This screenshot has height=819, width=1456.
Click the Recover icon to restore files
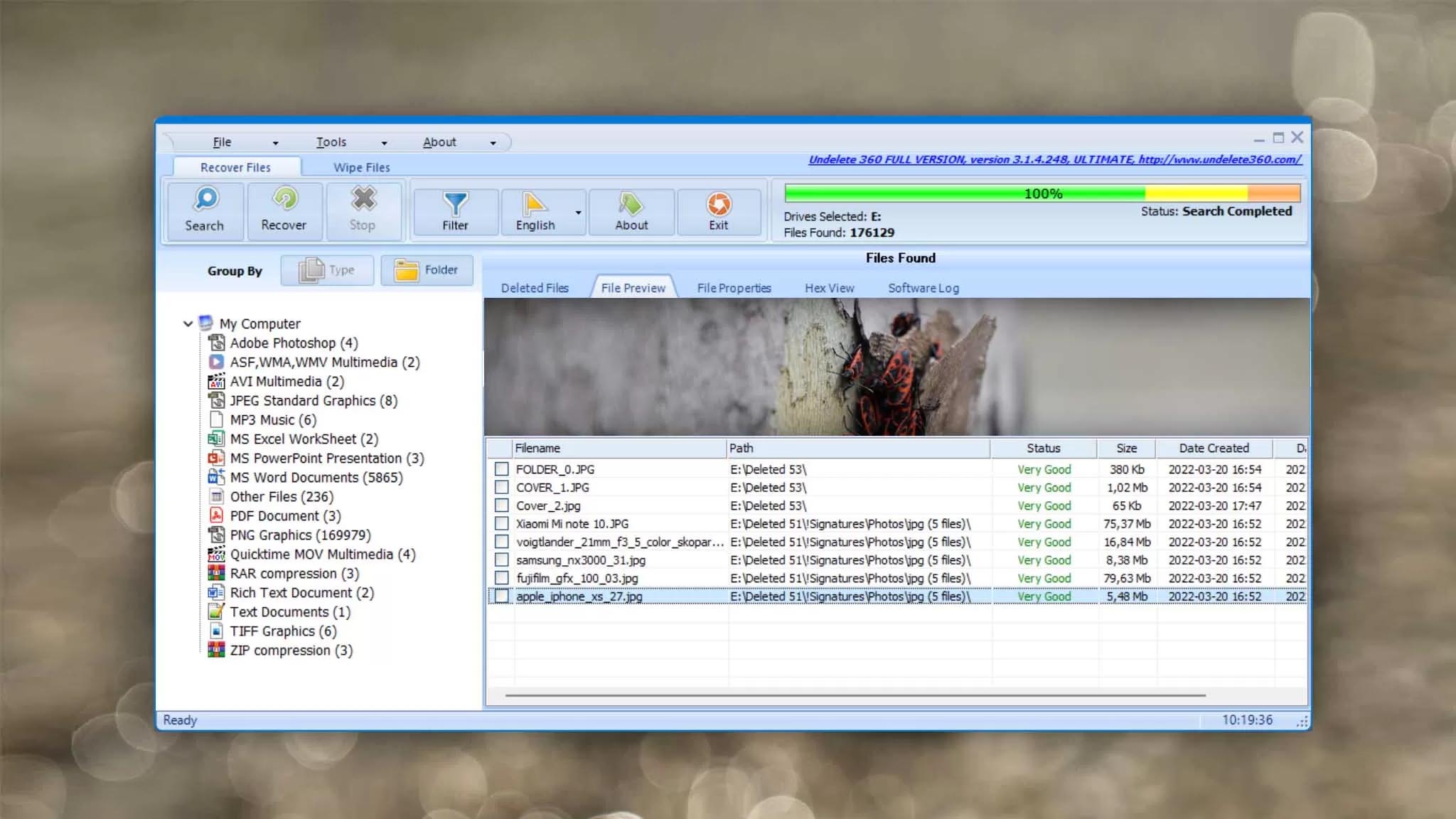click(x=283, y=209)
